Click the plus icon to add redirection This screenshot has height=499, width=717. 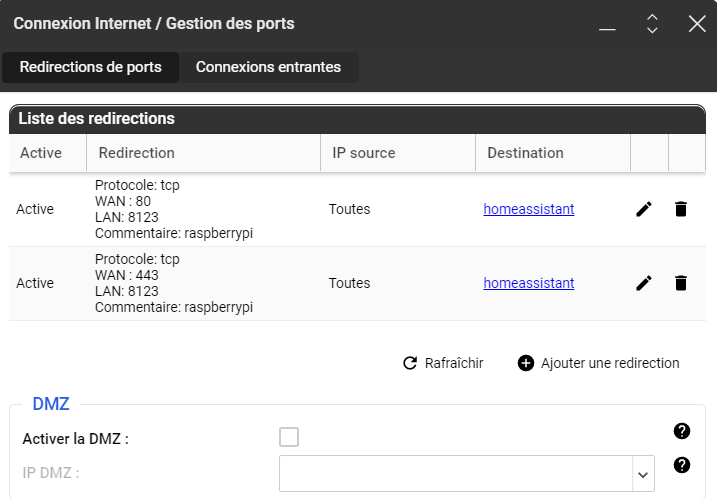[526, 363]
